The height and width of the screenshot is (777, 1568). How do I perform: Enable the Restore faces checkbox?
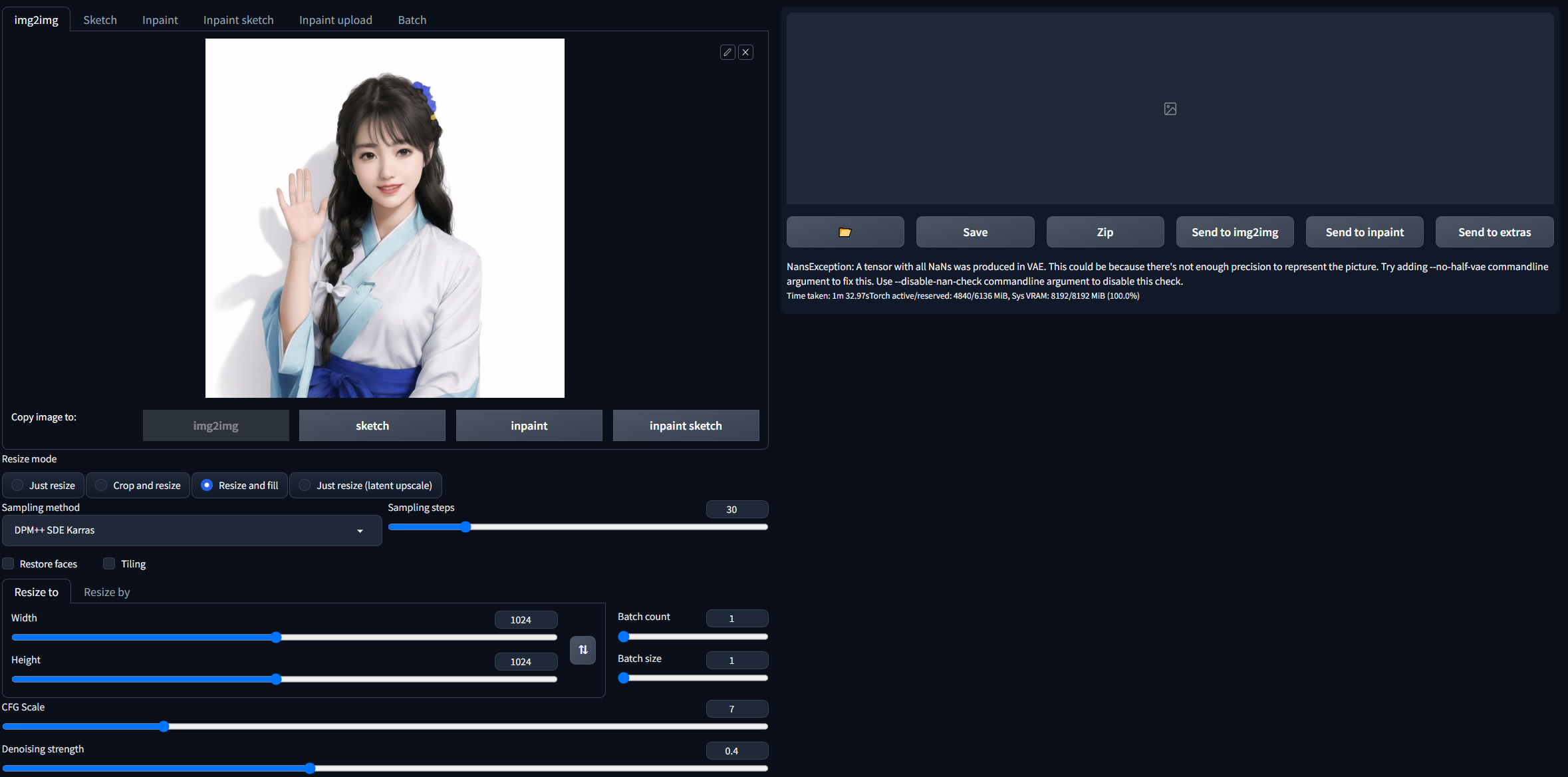[x=9, y=564]
